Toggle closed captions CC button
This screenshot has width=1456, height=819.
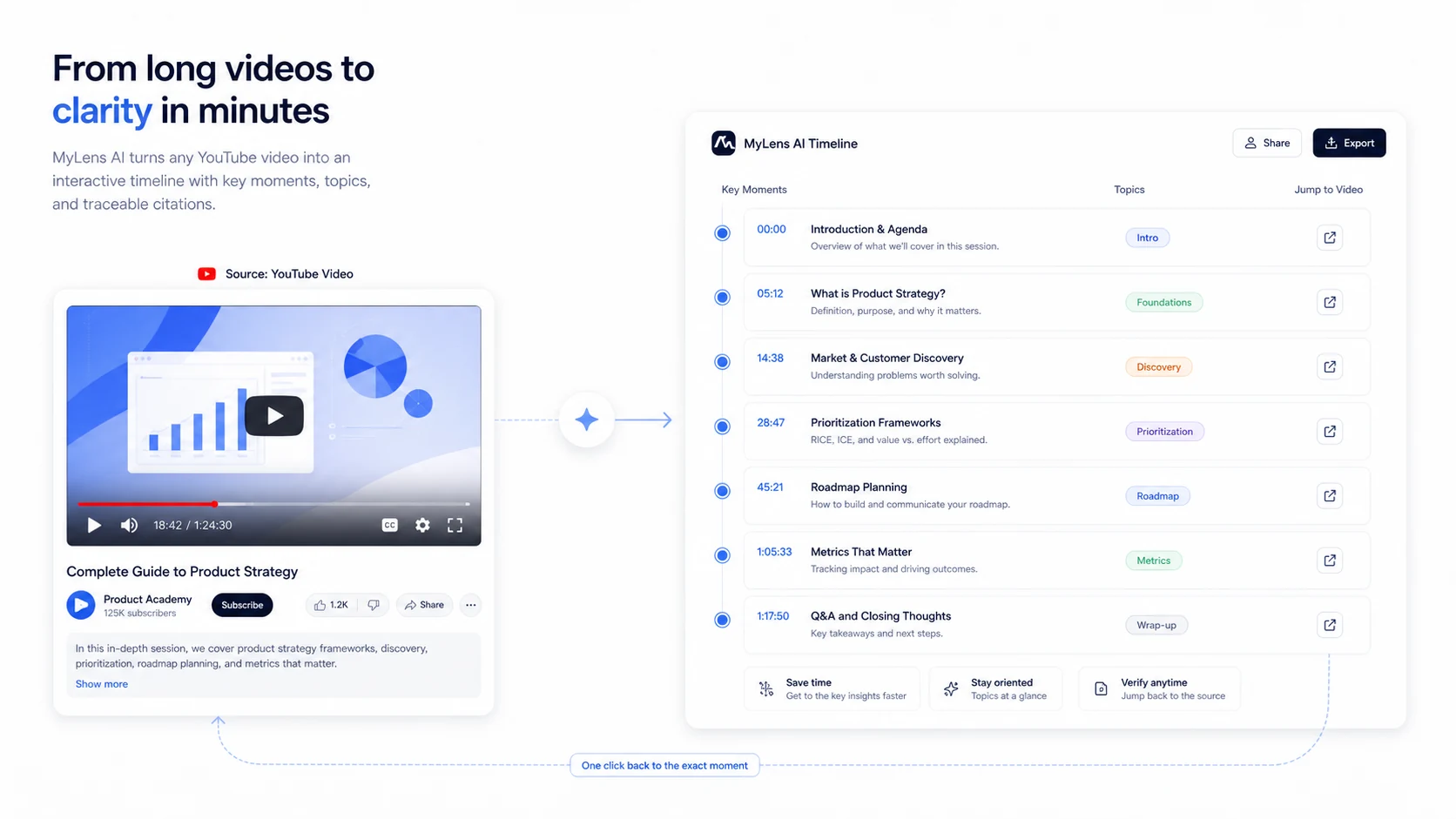point(389,525)
